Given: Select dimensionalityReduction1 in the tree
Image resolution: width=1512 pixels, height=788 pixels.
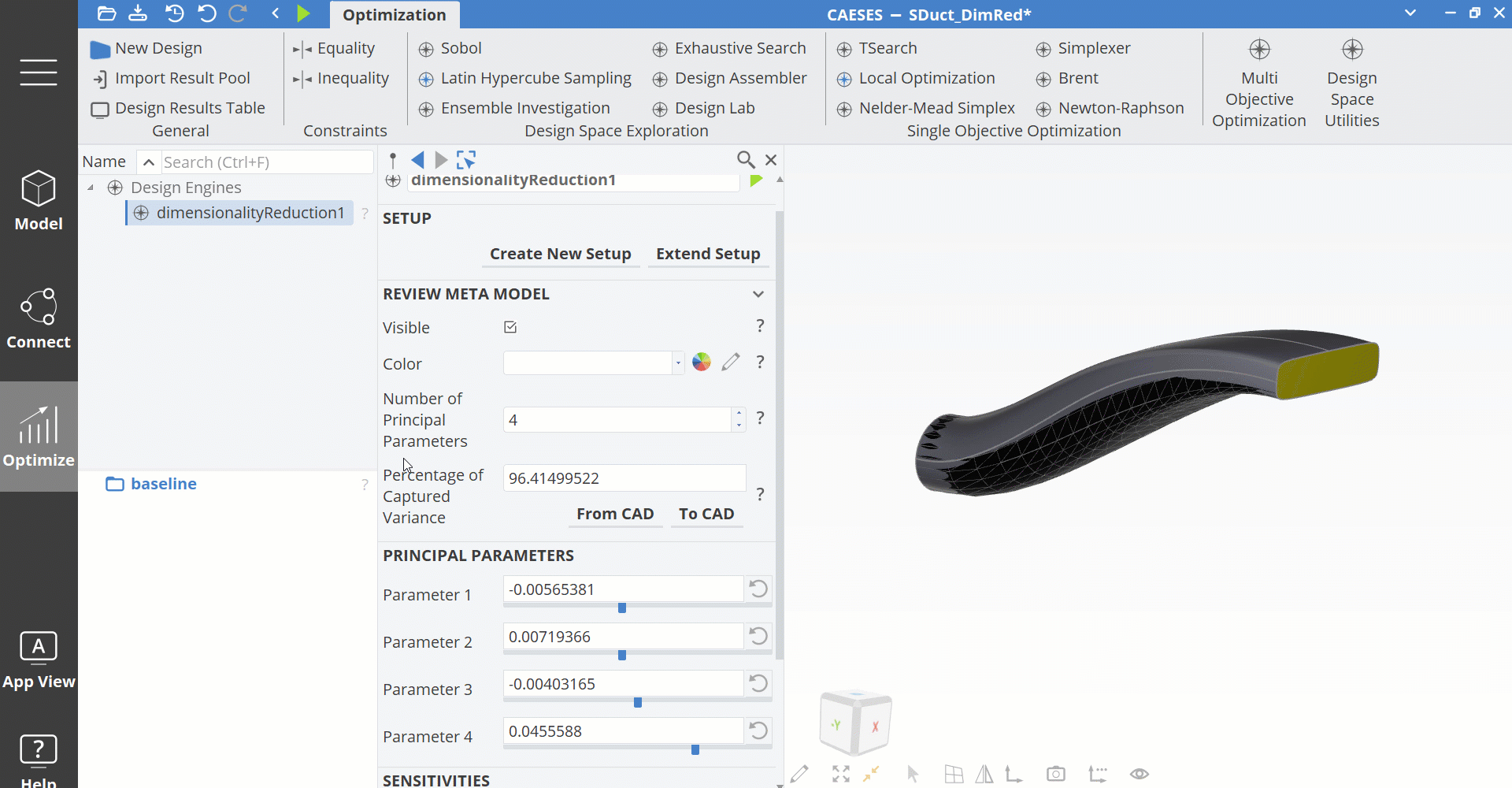Looking at the screenshot, I should point(240,213).
